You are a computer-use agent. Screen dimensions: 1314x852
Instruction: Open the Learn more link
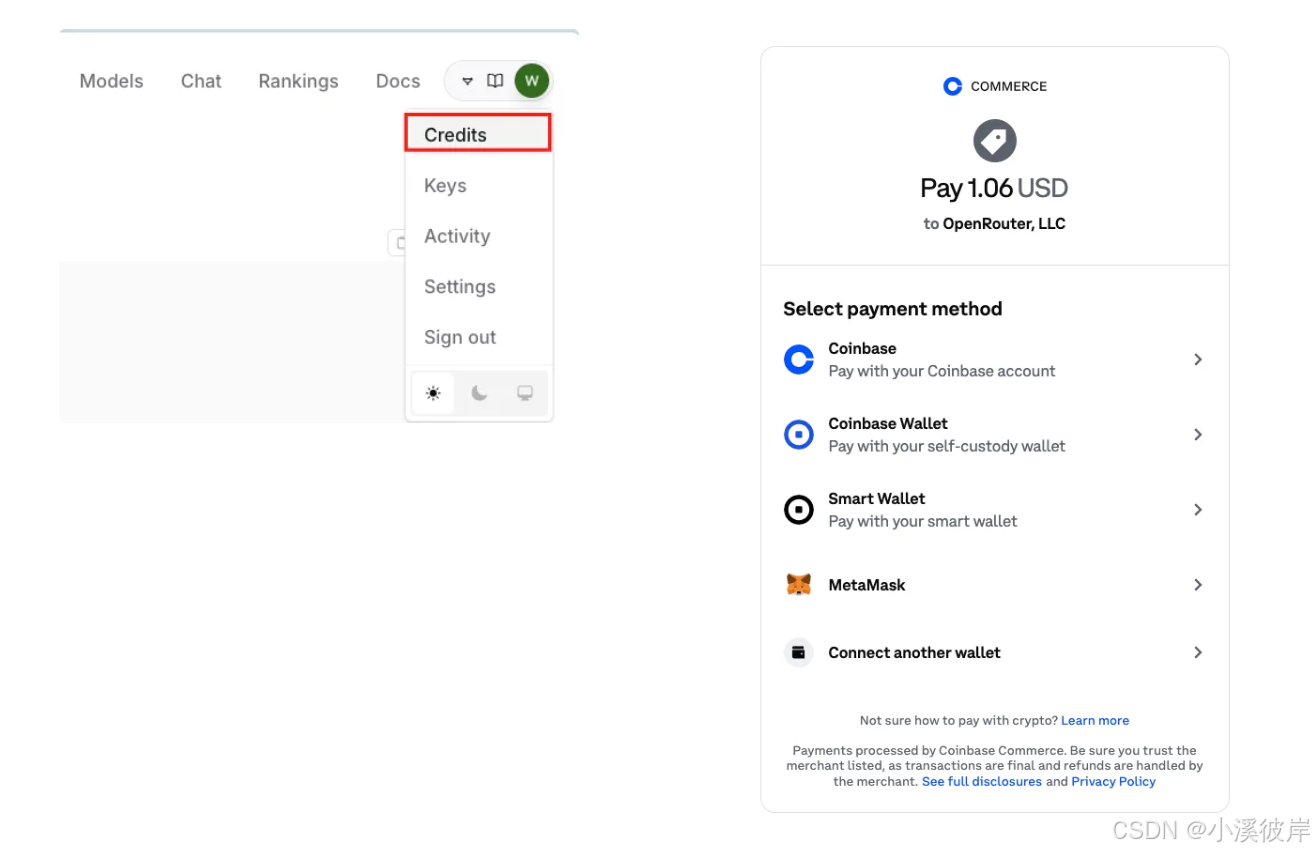point(1095,720)
